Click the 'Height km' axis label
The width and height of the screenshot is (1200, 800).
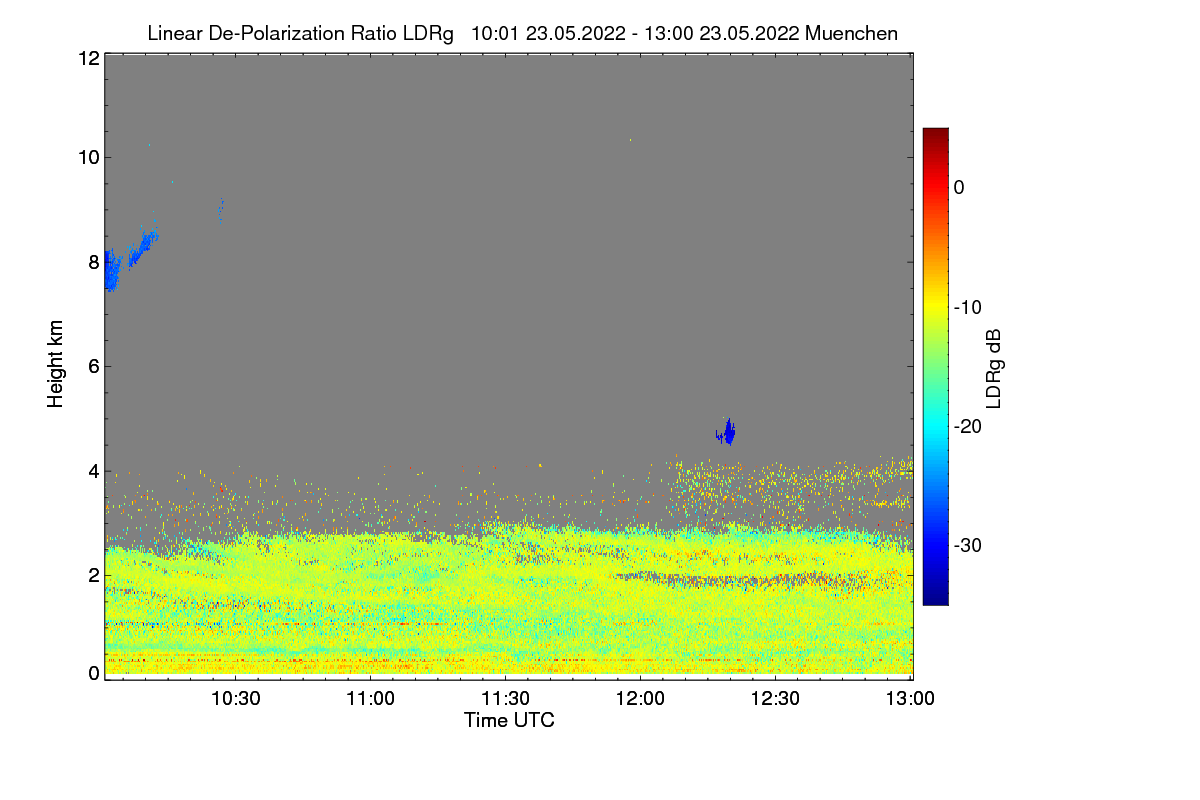coord(56,363)
